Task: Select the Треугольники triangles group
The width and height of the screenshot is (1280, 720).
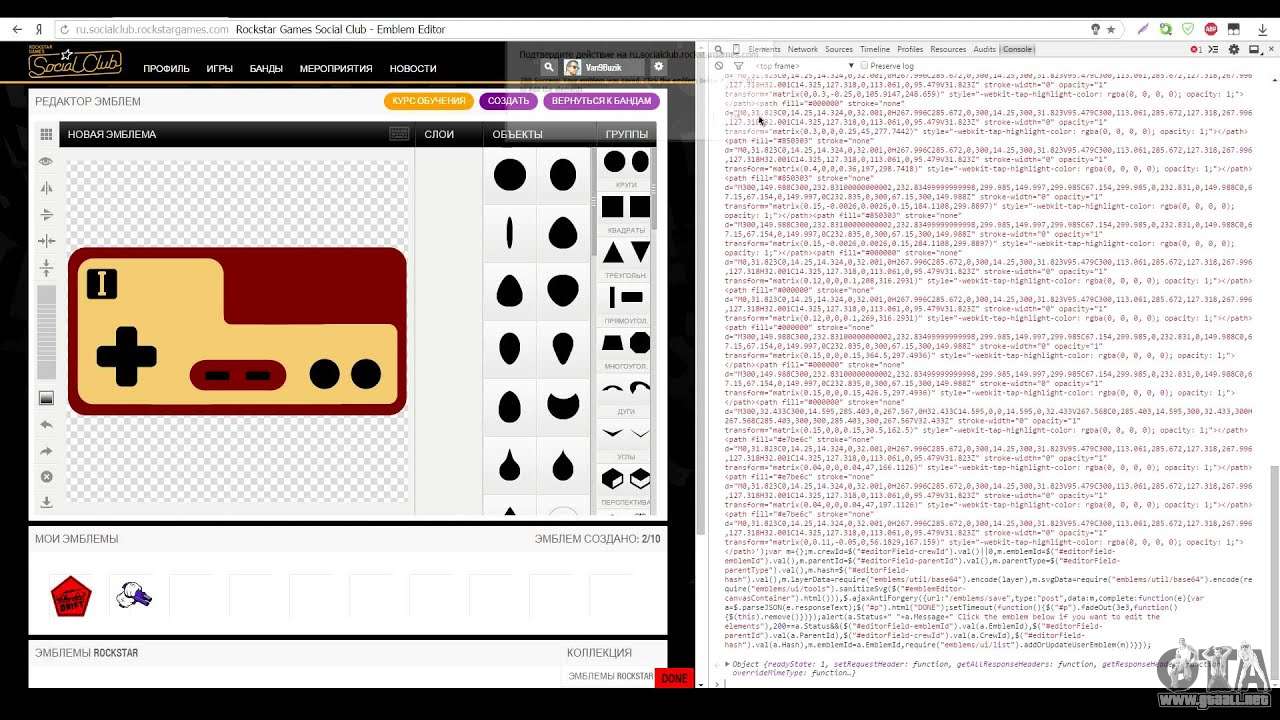Action: coord(627,259)
